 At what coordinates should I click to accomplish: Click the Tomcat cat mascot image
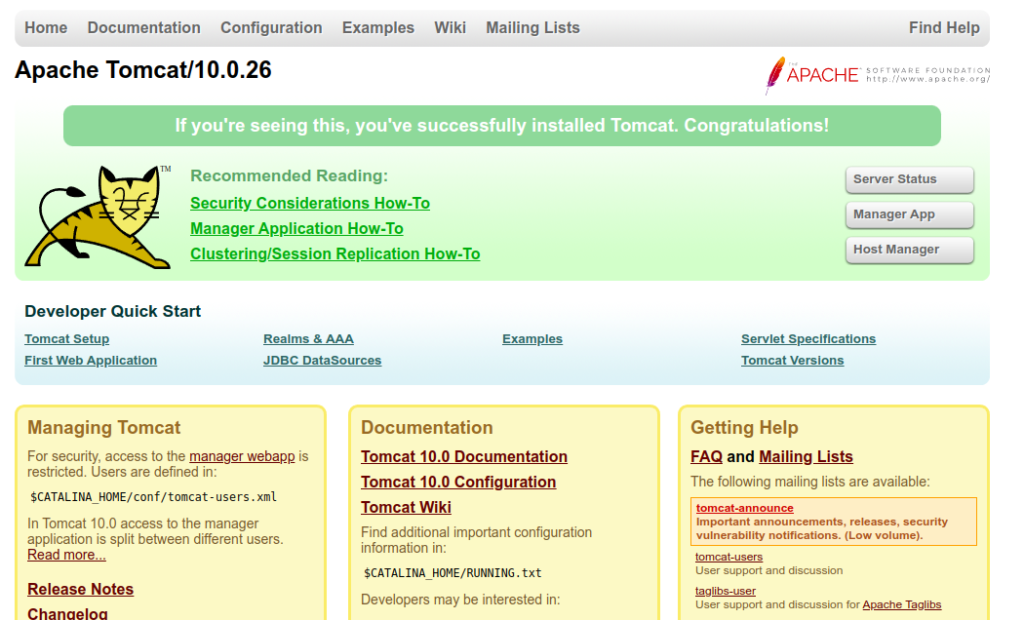(x=98, y=217)
